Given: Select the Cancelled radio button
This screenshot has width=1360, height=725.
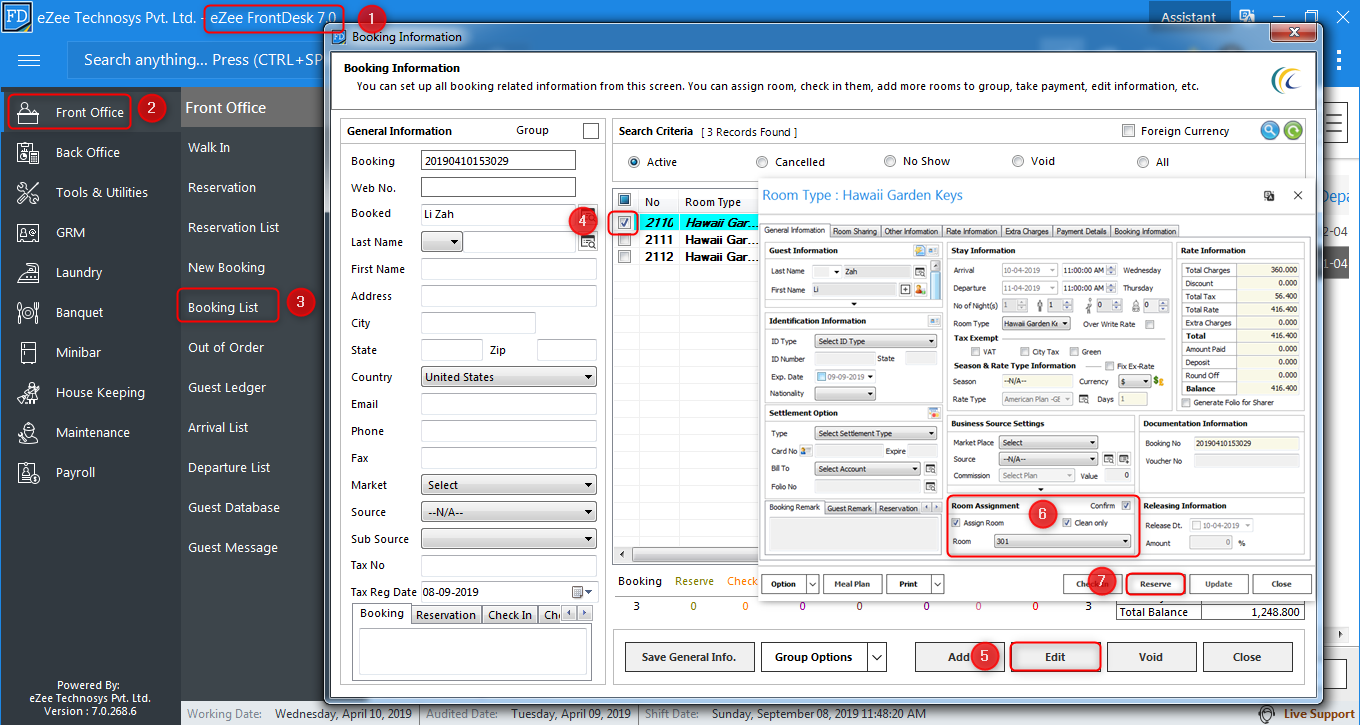Looking at the screenshot, I should pyautogui.click(x=762, y=162).
